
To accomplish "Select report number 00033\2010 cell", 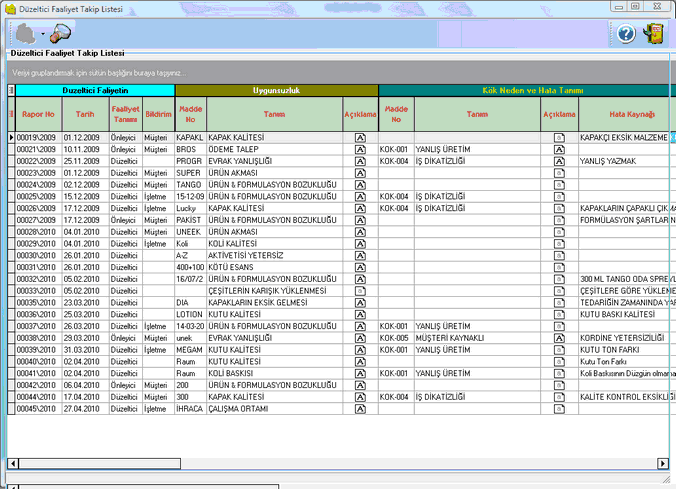I will (39, 291).
